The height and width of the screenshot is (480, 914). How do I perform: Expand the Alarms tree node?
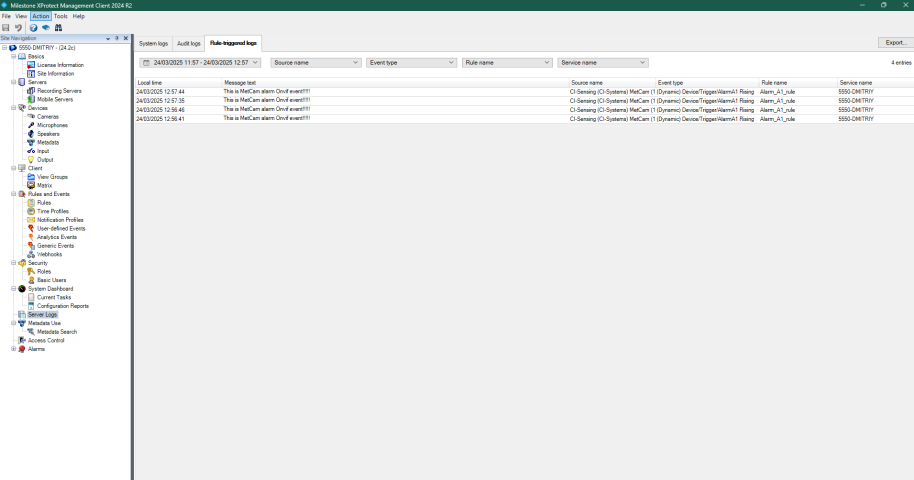pyautogui.click(x=14, y=349)
